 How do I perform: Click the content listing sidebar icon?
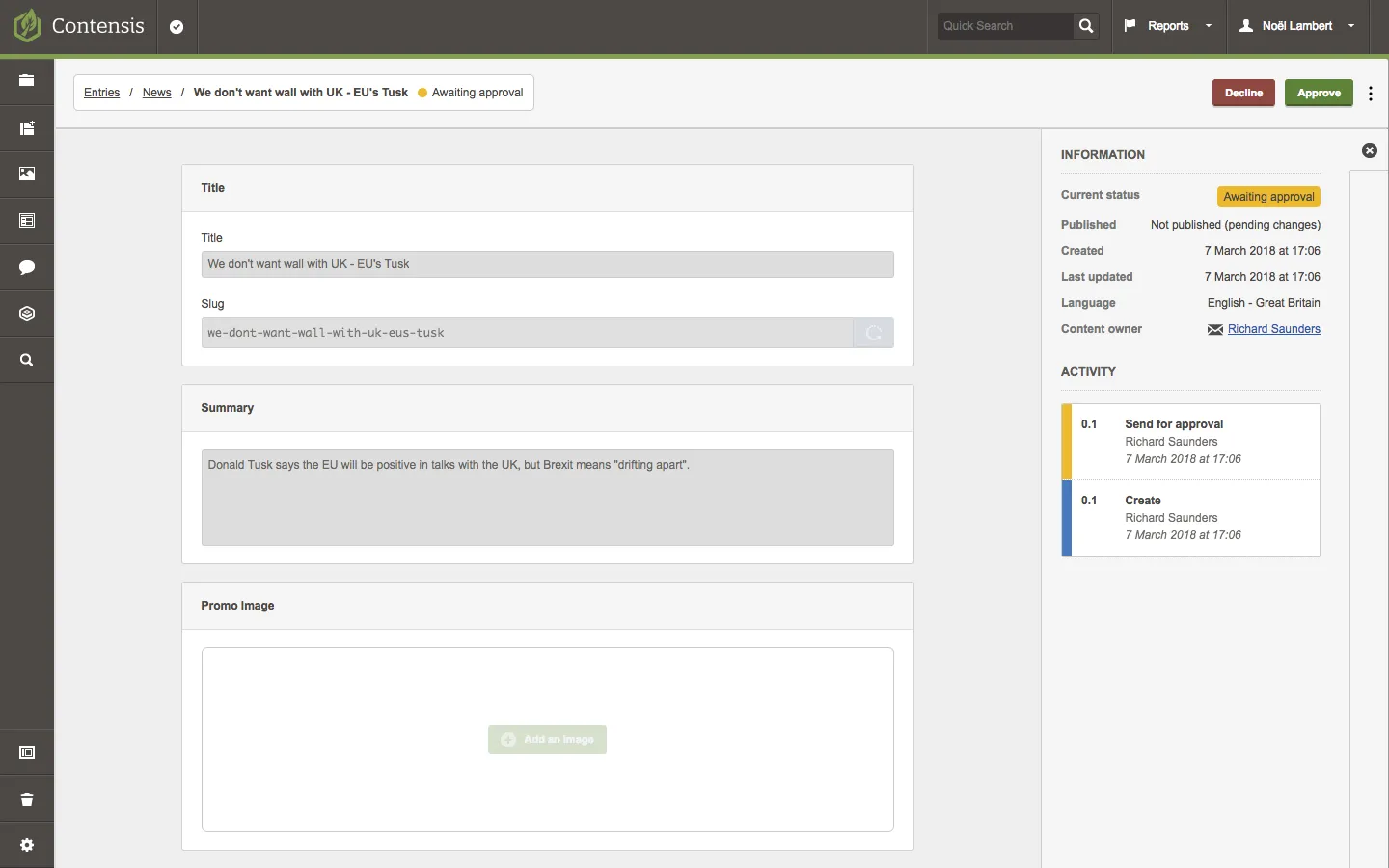[x=27, y=221]
